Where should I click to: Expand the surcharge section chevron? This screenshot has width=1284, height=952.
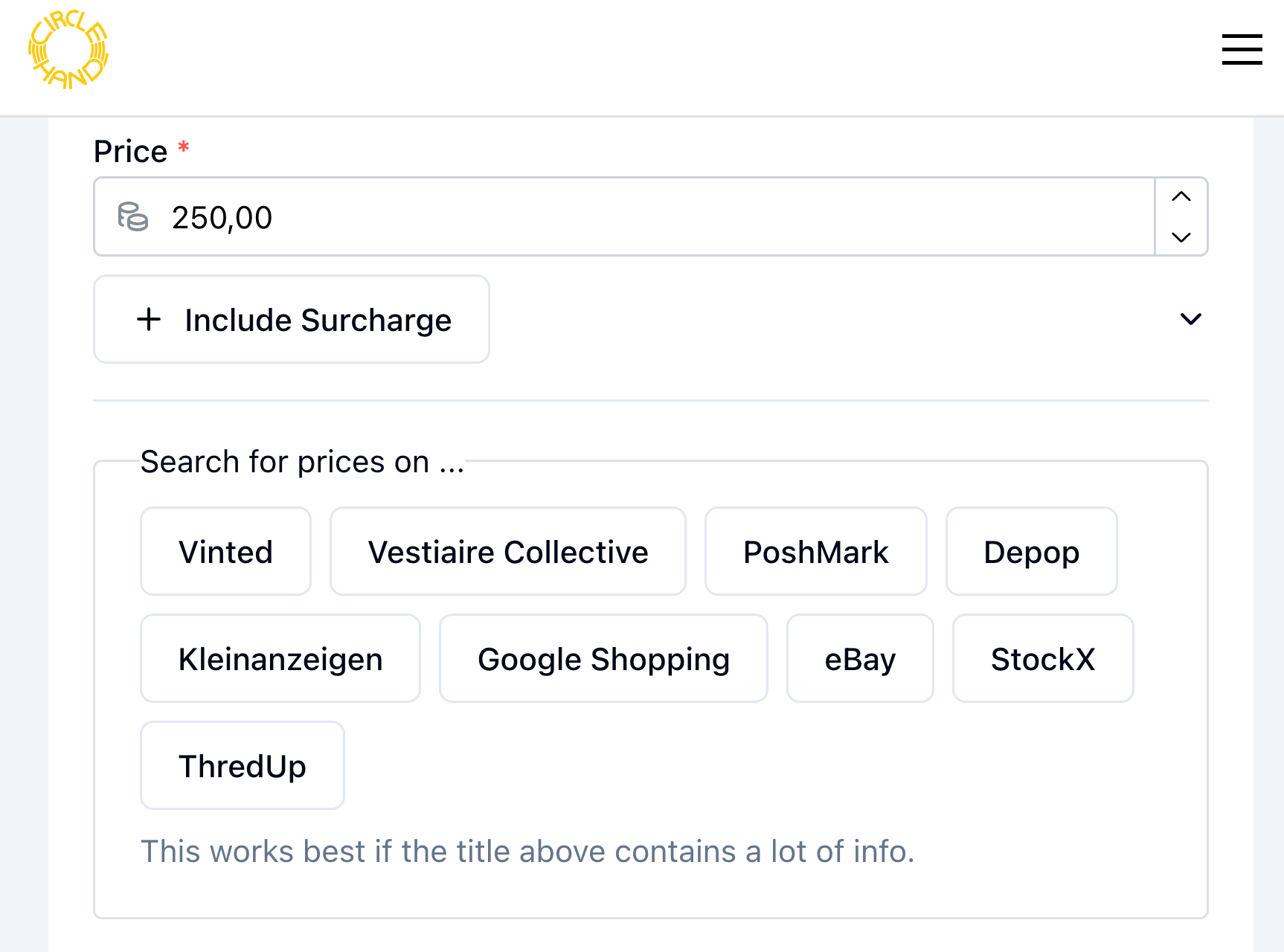1190,319
